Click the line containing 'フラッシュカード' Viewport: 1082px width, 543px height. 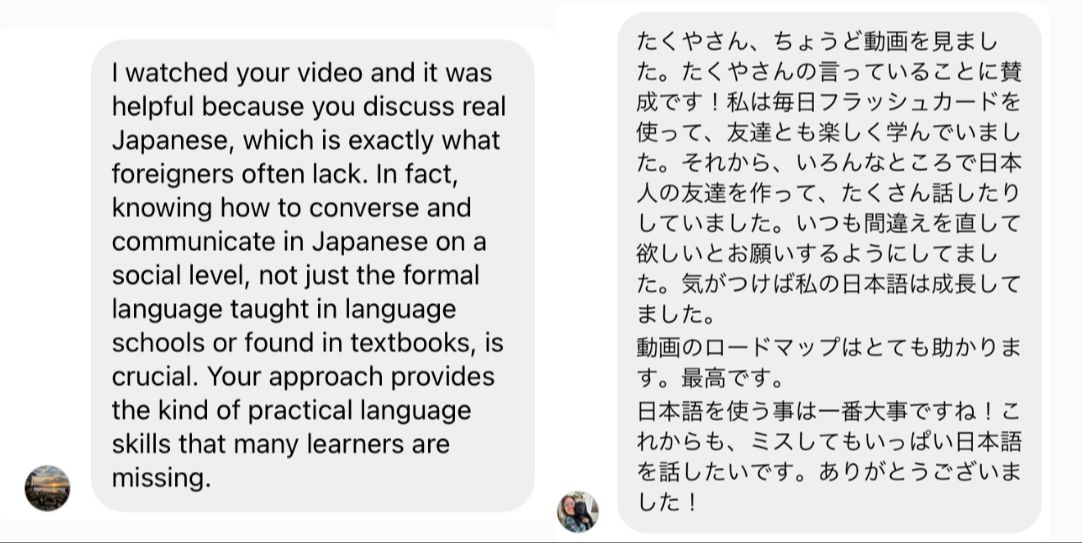point(828,102)
